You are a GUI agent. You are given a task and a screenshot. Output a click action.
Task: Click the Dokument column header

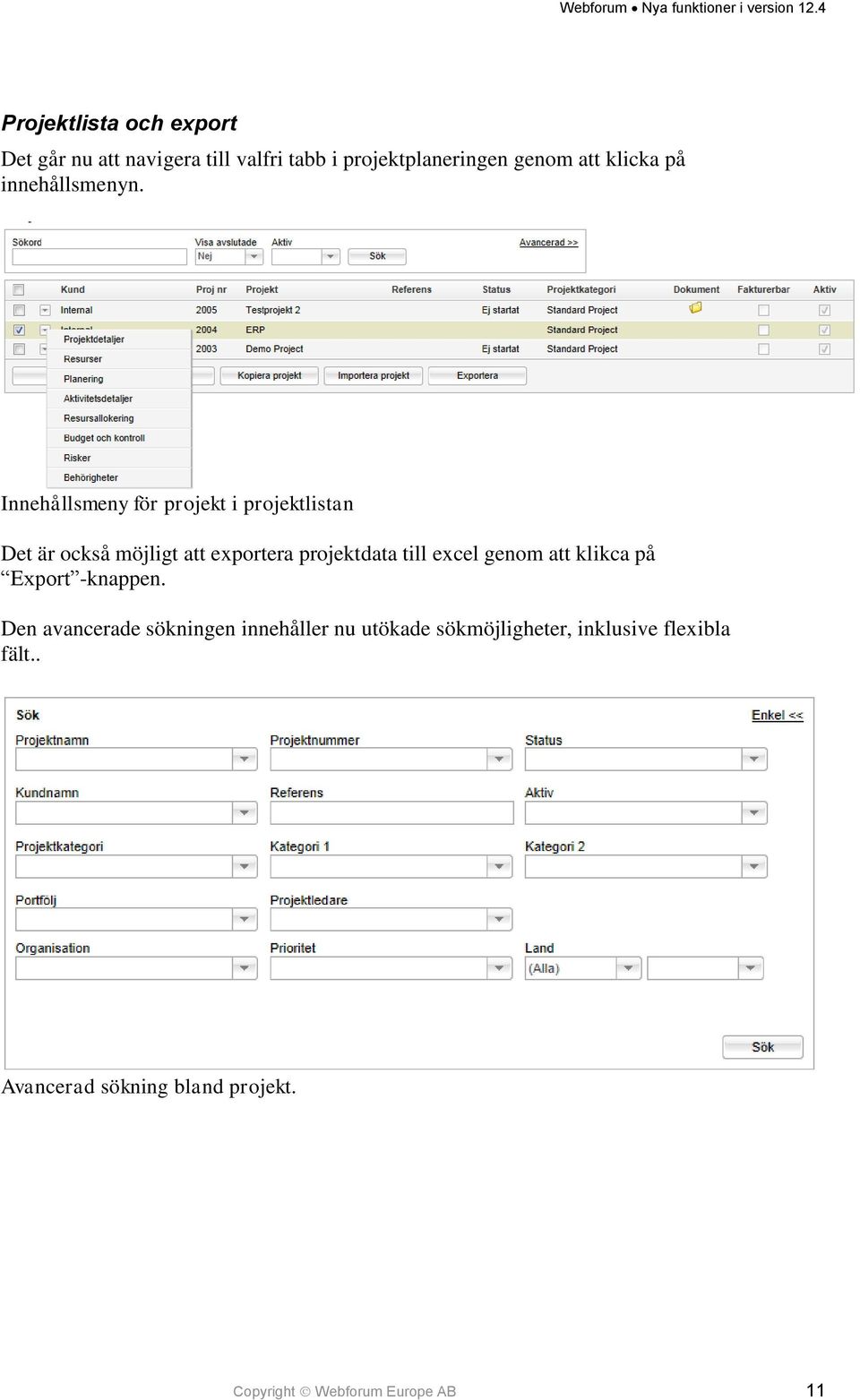[696, 290]
